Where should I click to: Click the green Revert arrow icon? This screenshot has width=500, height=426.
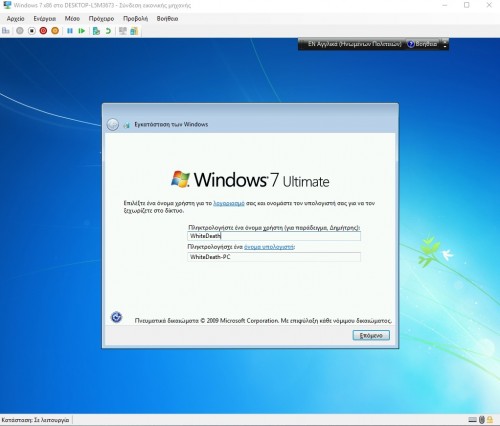108,31
